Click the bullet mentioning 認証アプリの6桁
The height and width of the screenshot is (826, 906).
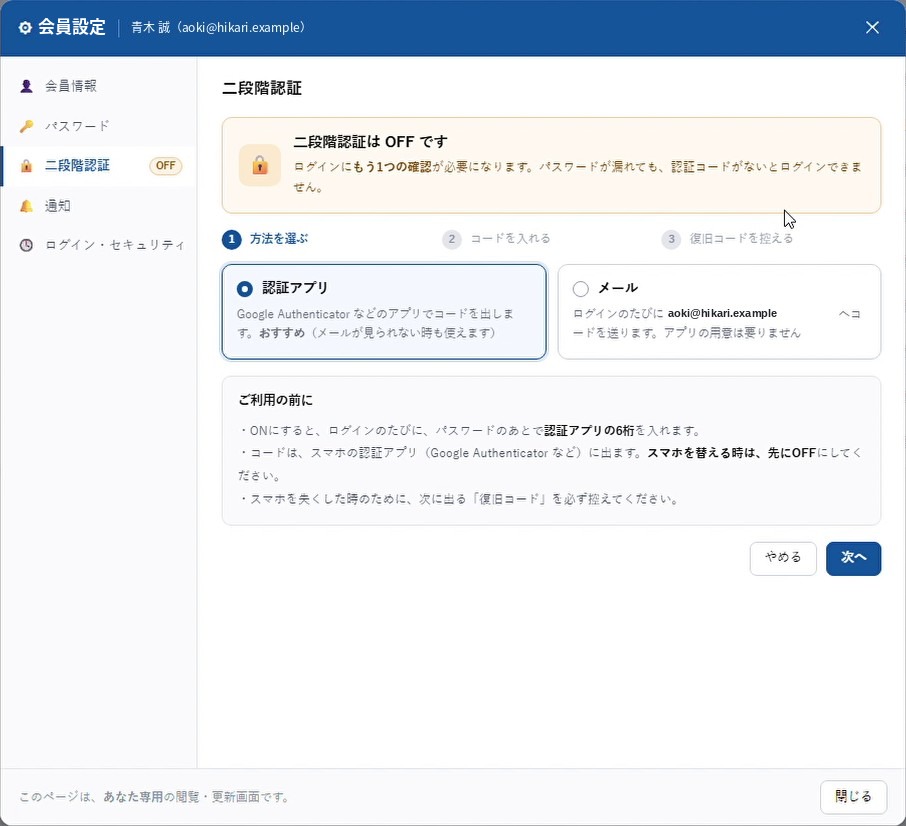coord(470,431)
